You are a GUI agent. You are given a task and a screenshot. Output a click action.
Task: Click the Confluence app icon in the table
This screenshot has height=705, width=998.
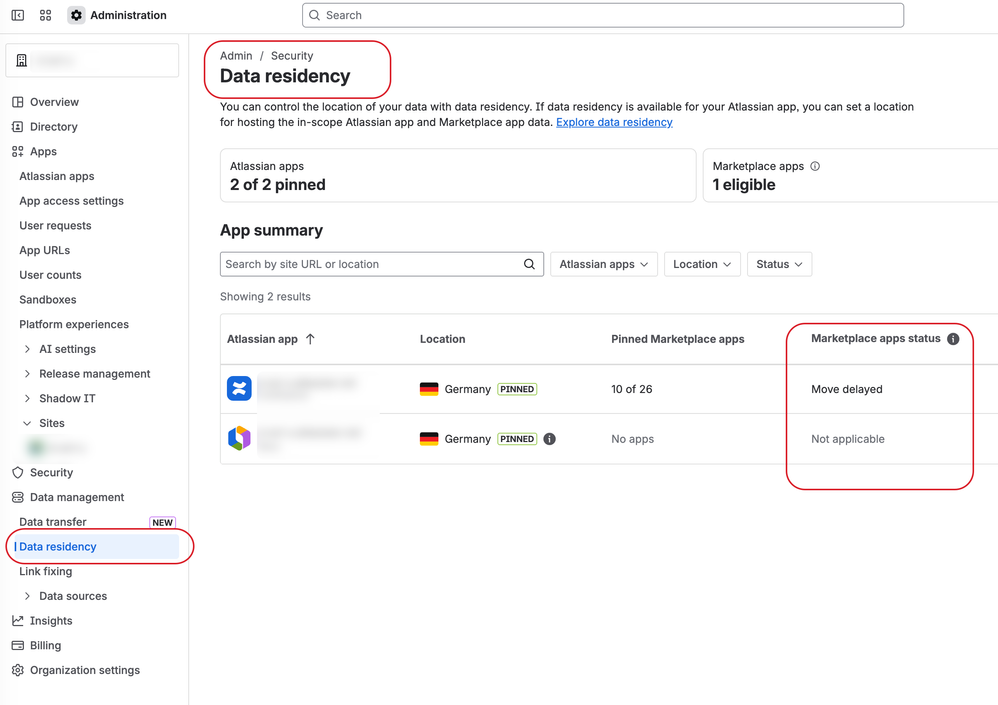click(239, 389)
